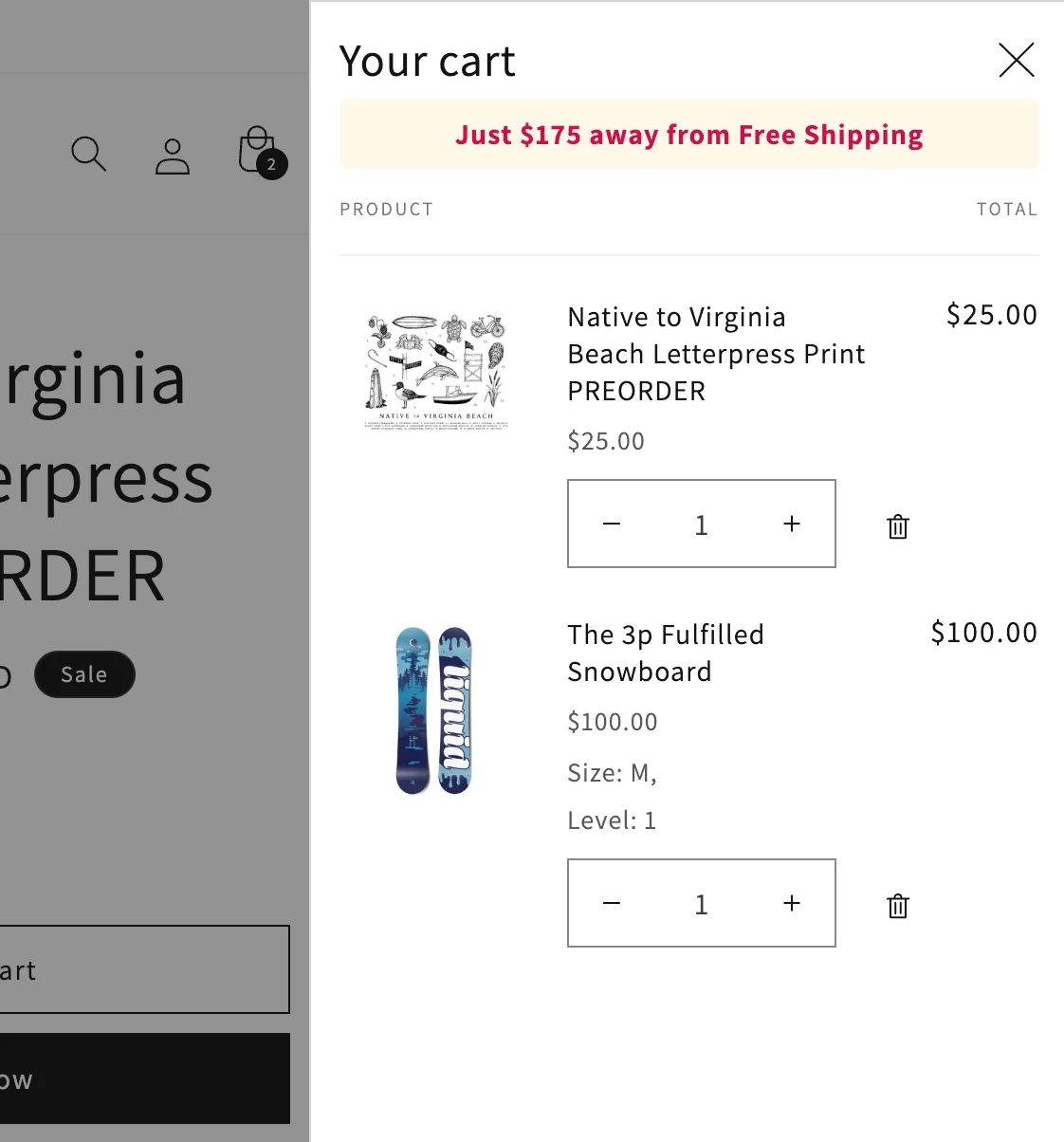This screenshot has height=1142, width=1064.
Task: Click the outlined add to cart button
Action: [142, 969]
